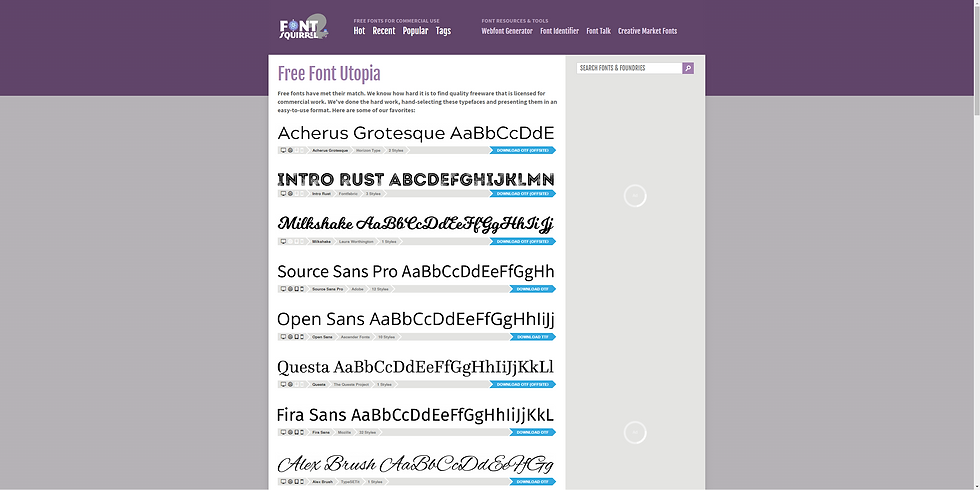Open the Popular fonts menu

[415, 31]
